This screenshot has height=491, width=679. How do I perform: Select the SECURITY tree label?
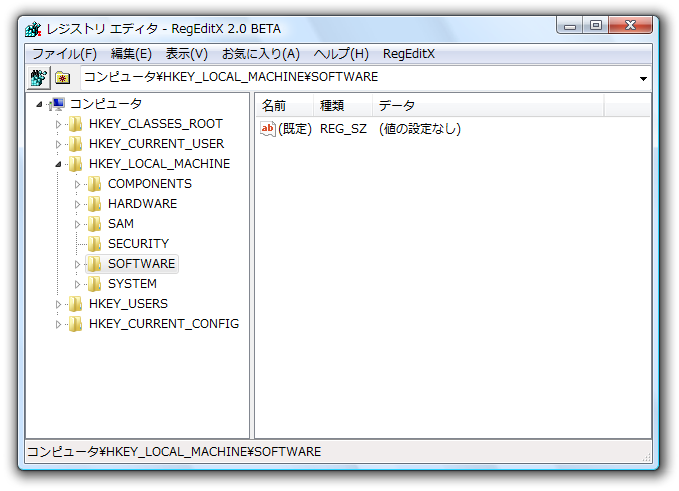[x=138, y=244]
